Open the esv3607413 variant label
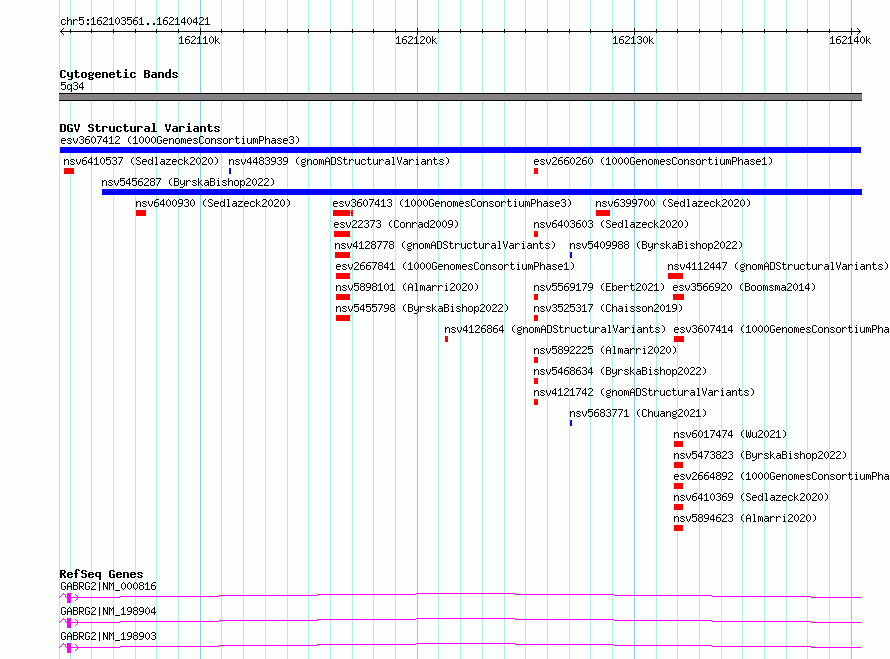Viewport: 890px width, 659px height. (x=452, y=203)
